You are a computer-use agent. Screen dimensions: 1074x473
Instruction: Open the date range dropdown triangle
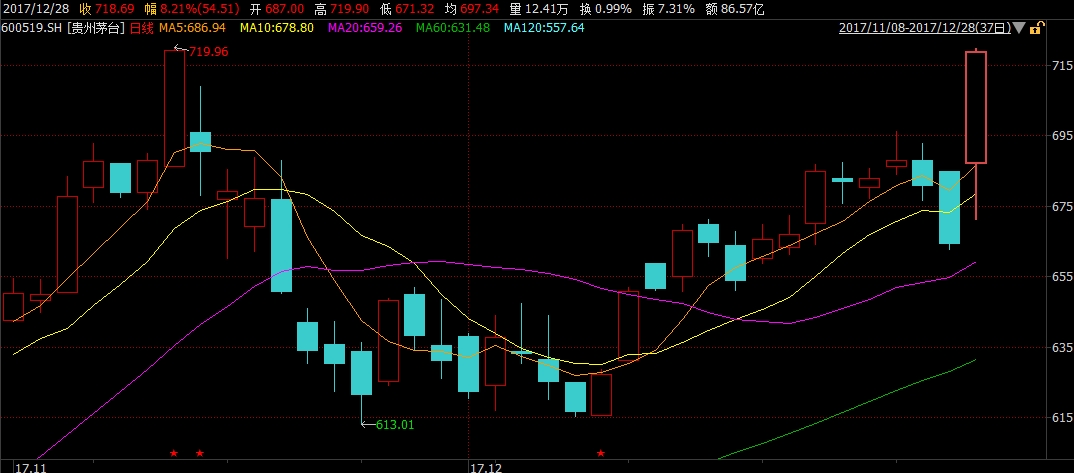(1019, 28)
